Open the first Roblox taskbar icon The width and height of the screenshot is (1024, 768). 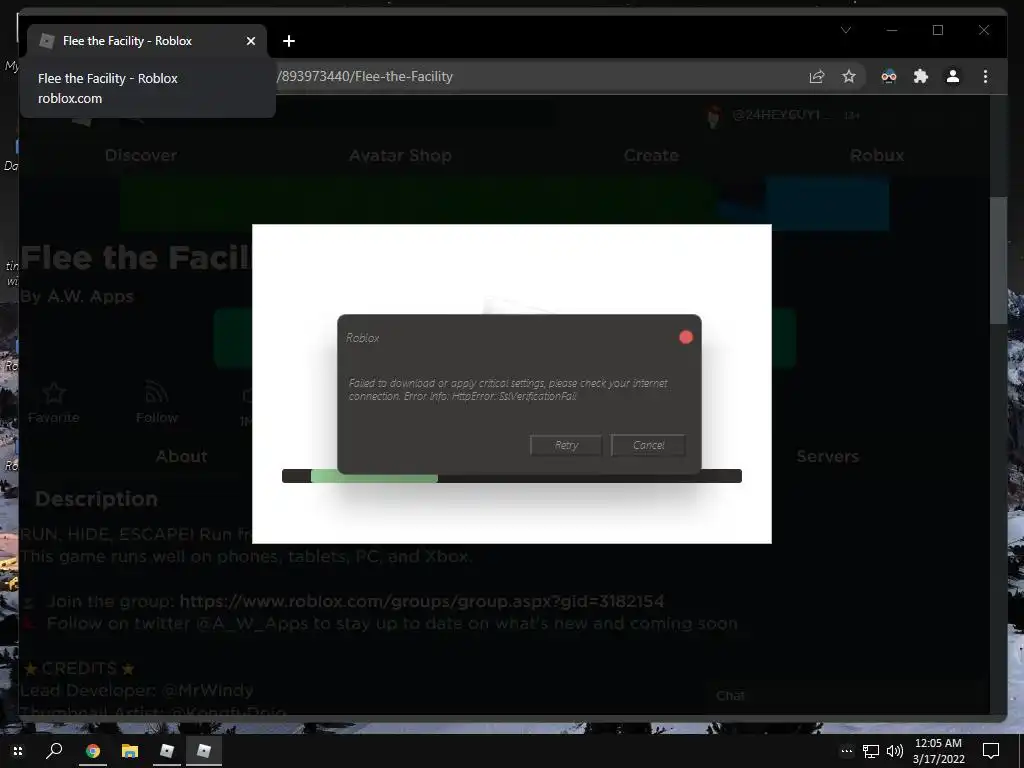(x=167, y=751)
